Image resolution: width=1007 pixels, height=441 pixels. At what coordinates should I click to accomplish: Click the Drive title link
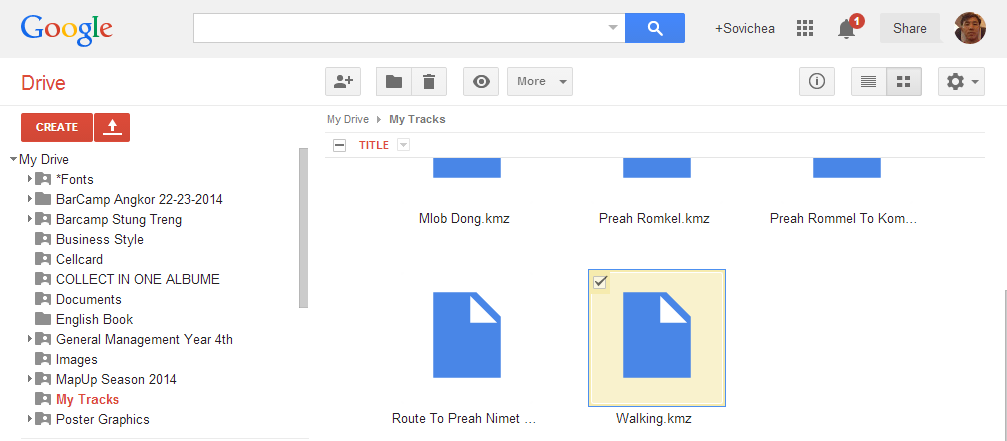pos(44,83)
